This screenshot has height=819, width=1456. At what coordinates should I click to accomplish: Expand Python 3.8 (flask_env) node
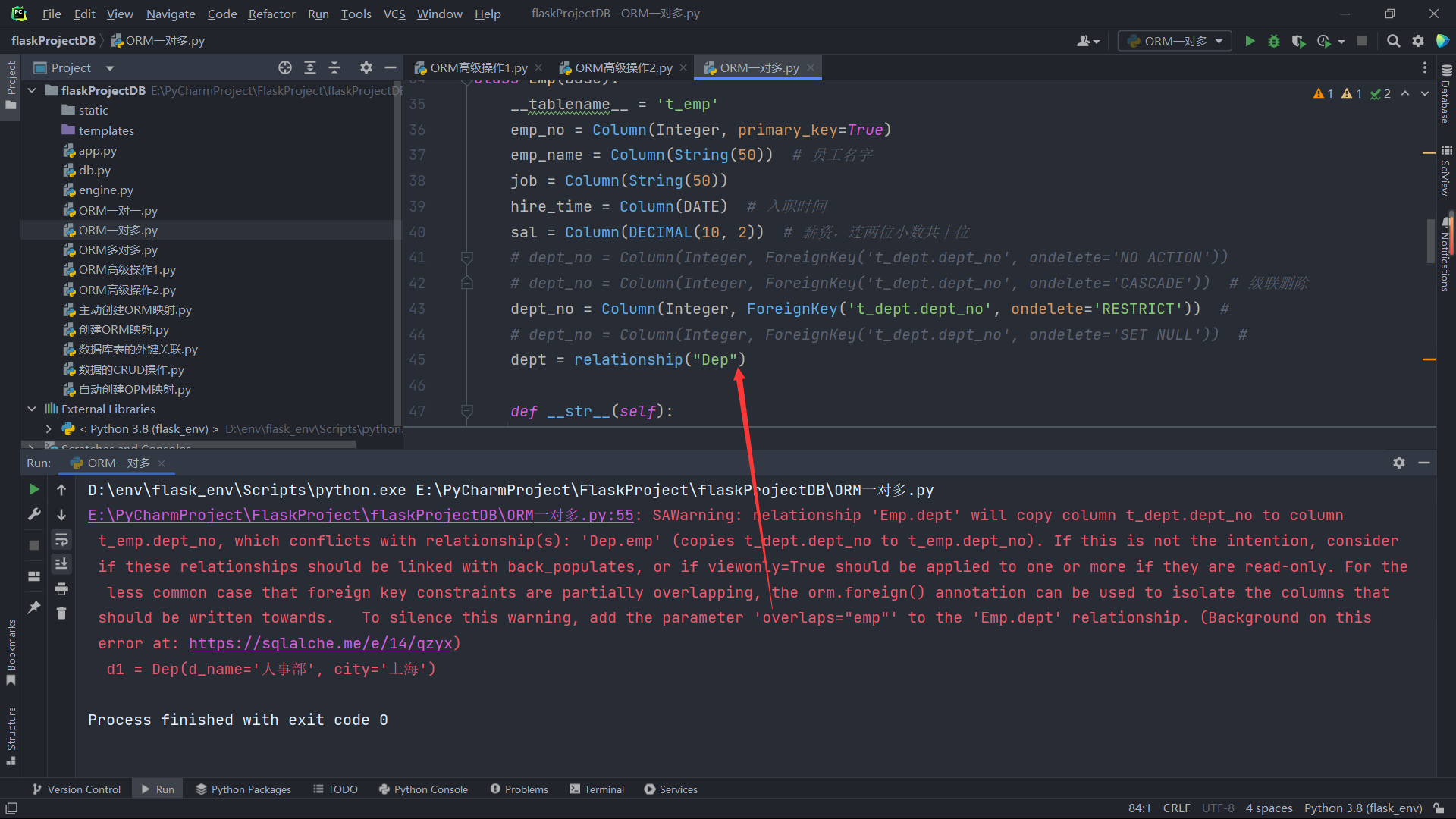pyautogui.click(x=49, y=429)
